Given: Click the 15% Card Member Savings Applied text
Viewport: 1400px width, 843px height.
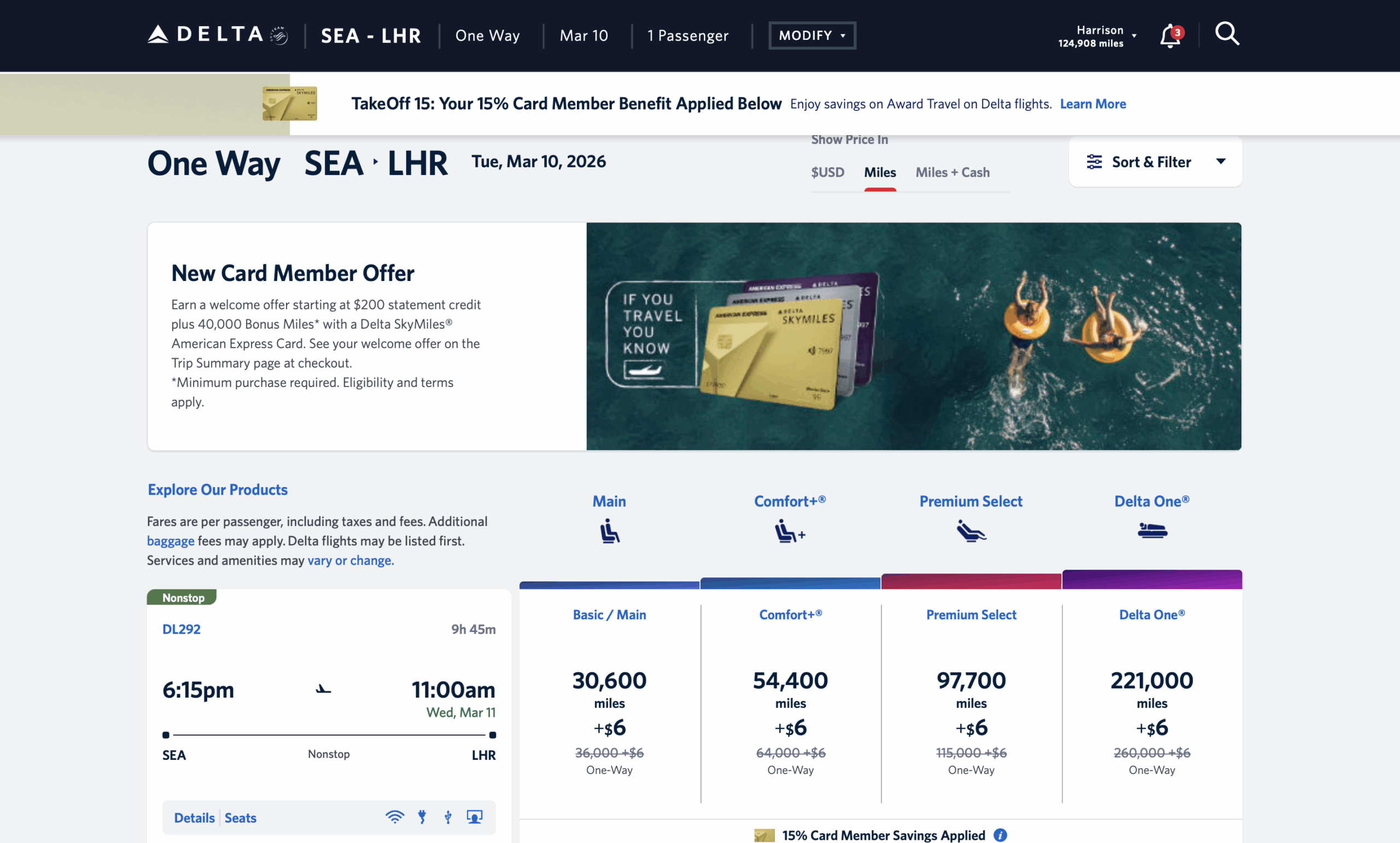Looking at the screenshot, I should [x=883, y=835].
